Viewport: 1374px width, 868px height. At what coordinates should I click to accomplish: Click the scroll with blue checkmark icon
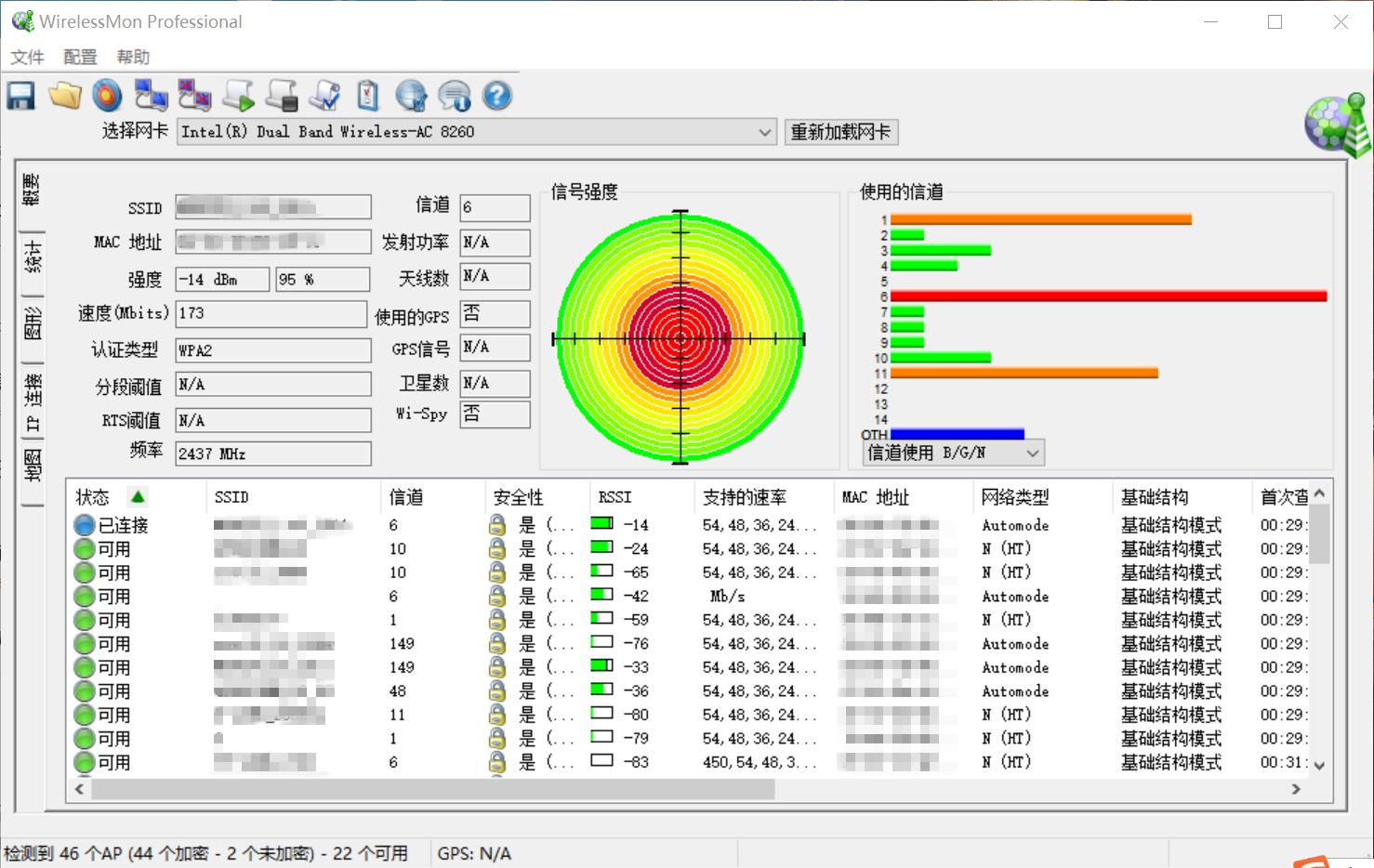(324, 96)
